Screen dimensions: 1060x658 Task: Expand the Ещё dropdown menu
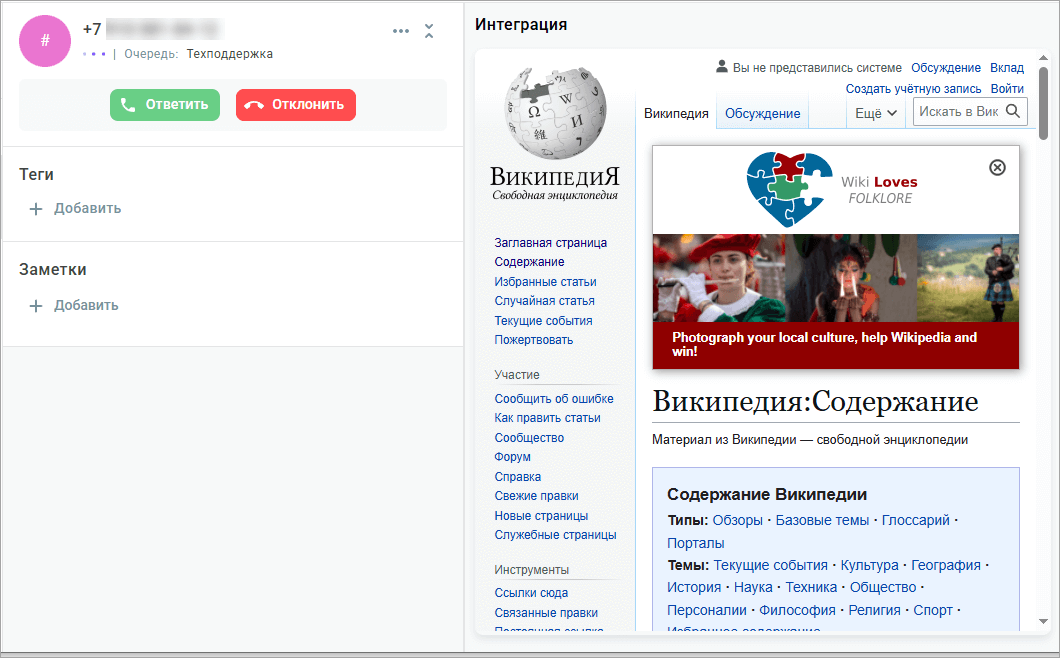875,113
